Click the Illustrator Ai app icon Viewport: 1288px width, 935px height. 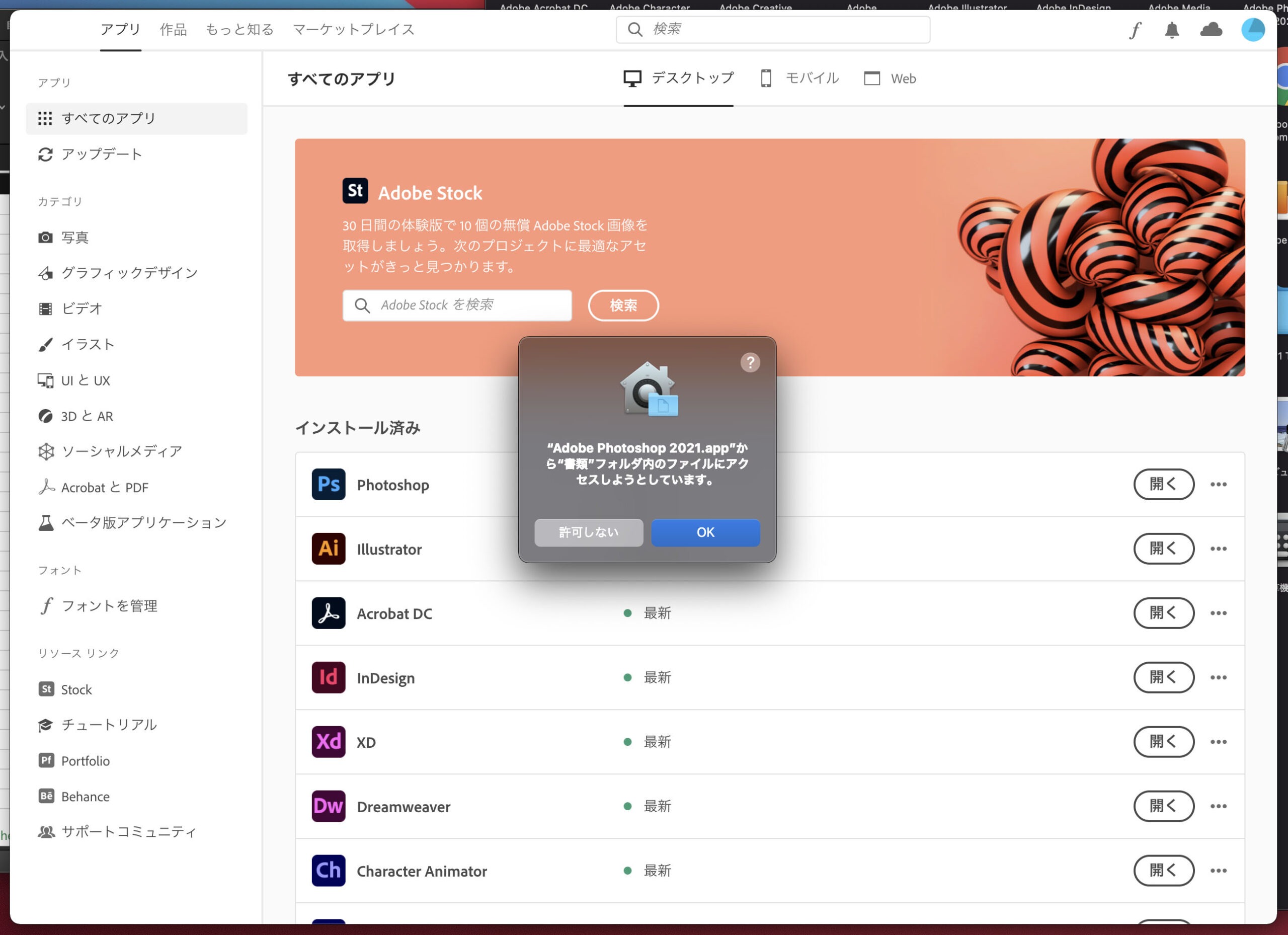[x=328, y=549]
